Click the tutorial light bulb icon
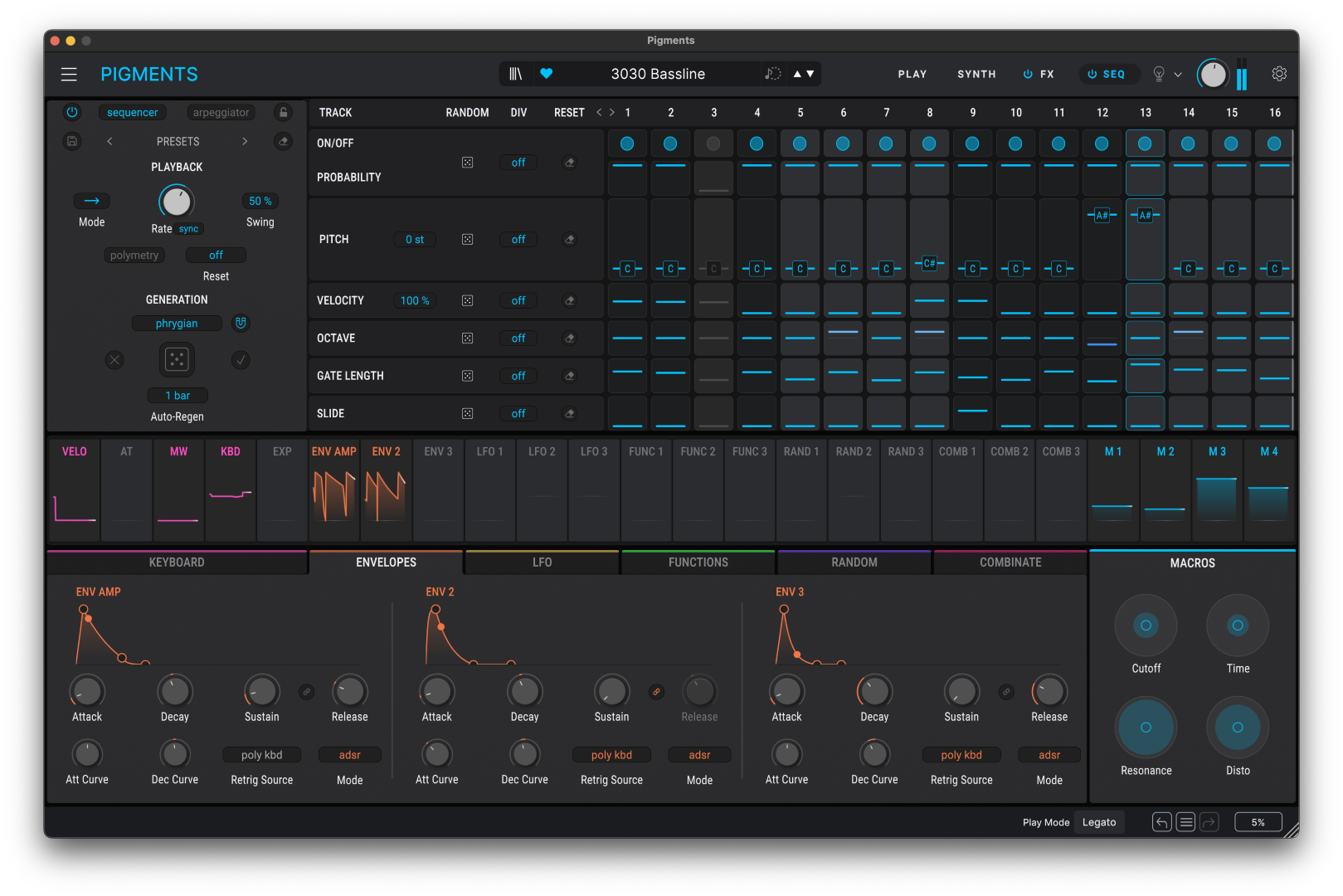Viewport: 1343px width, 896px height. [x=1158, y=74]
